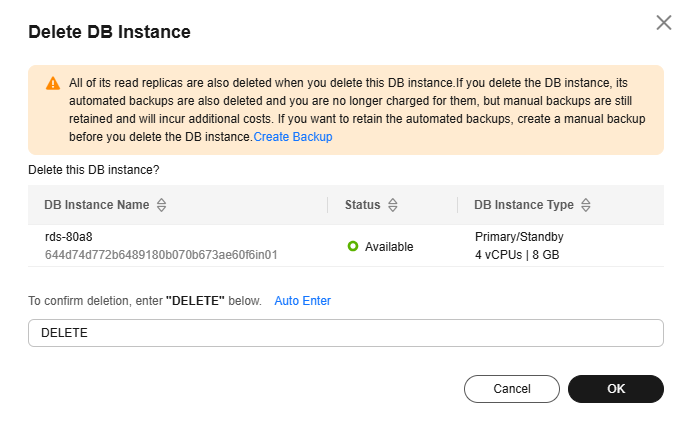
Task: Sort the Status column
Action: coord(393,205)
